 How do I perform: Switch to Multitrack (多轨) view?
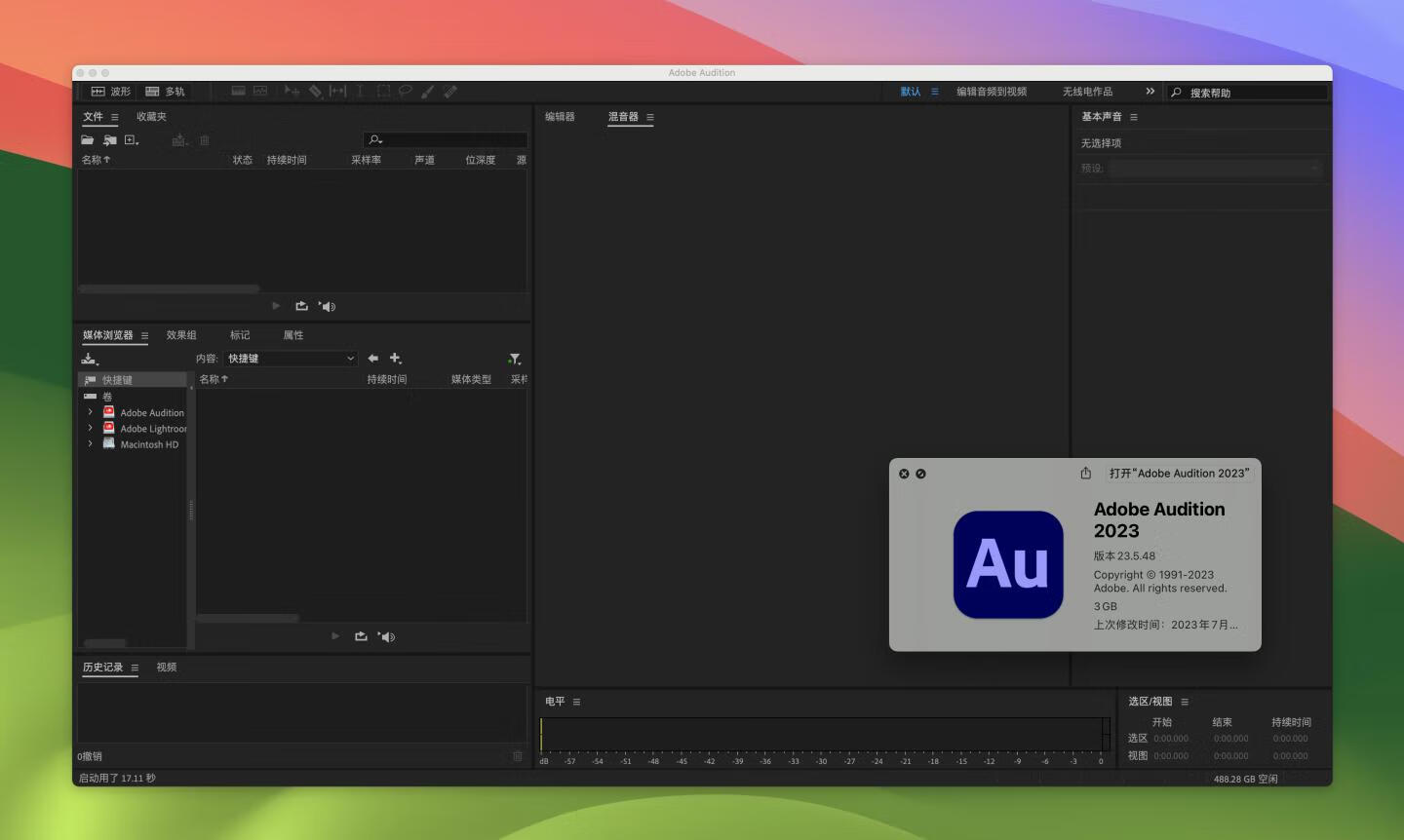(165, 92)
